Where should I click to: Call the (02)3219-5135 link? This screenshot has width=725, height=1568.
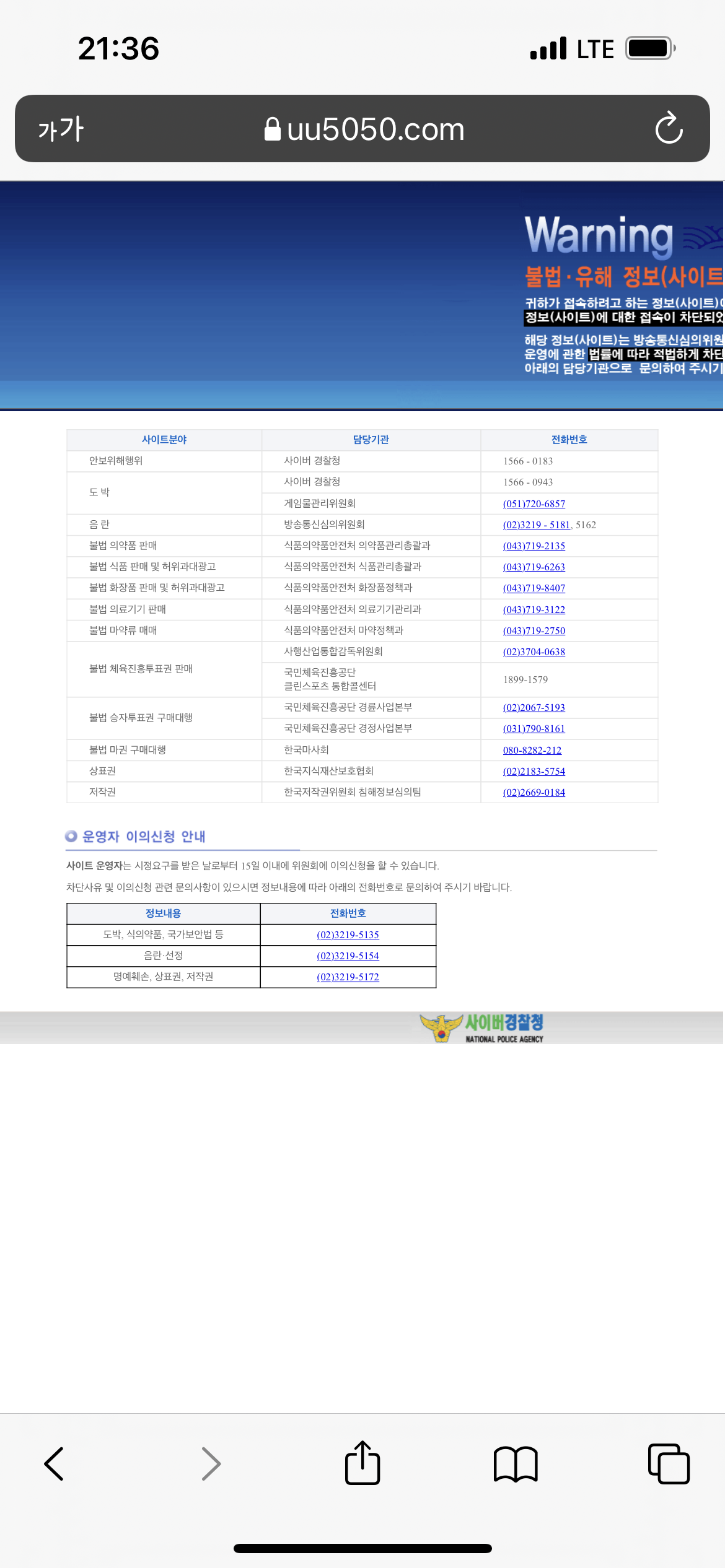point(348,934)
